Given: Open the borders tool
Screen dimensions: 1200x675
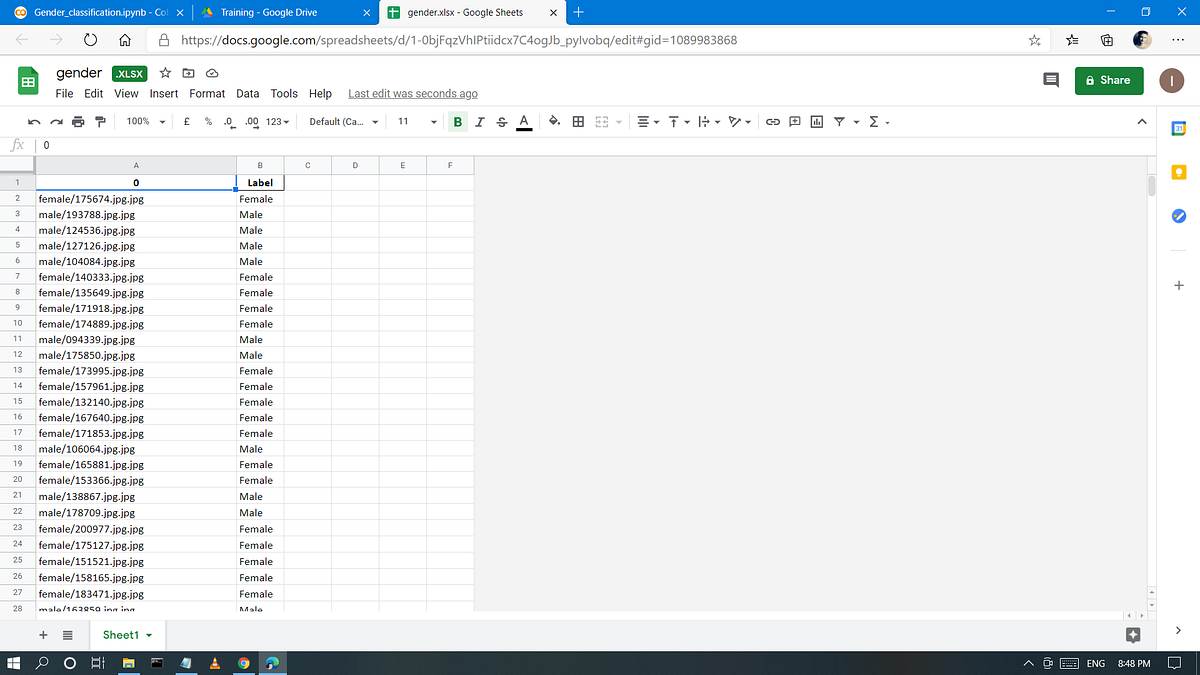Looking at the screenshot, I should [577, 121].
